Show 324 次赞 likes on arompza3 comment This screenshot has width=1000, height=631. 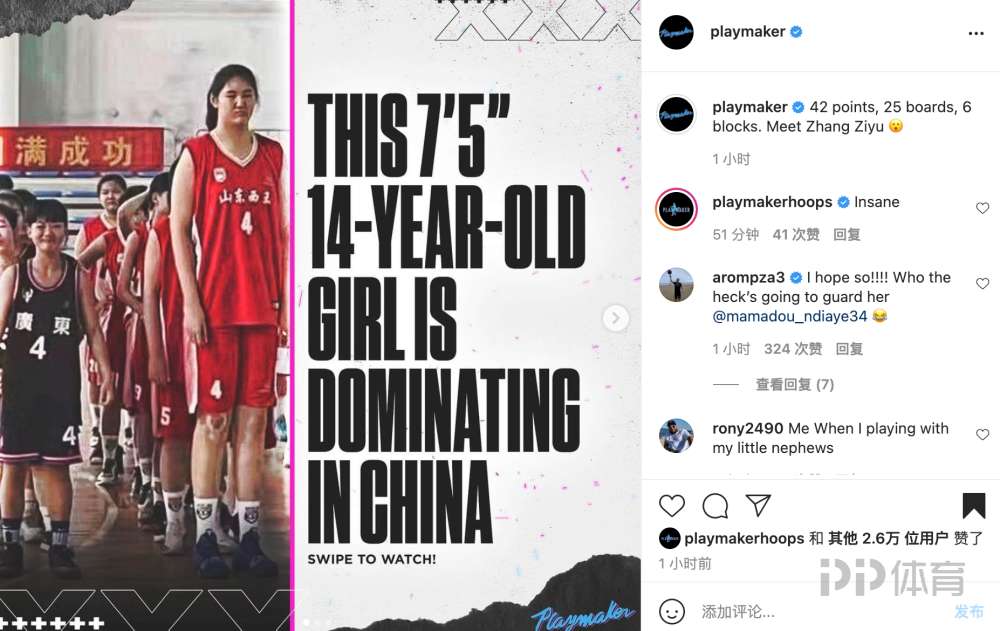click(793, 349)
